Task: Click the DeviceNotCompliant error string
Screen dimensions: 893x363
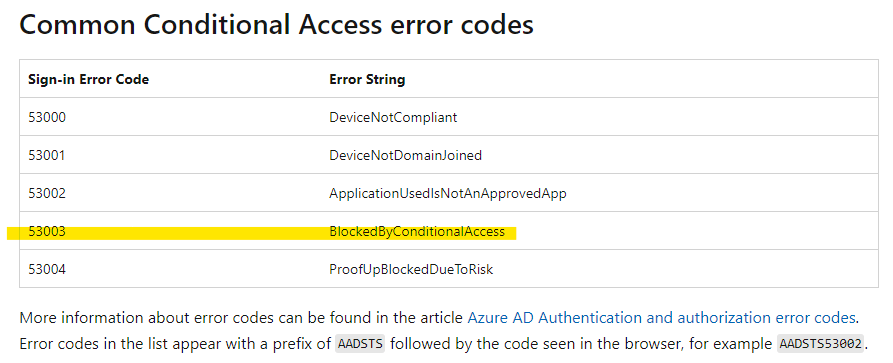Action: click(x=393, y=117)
